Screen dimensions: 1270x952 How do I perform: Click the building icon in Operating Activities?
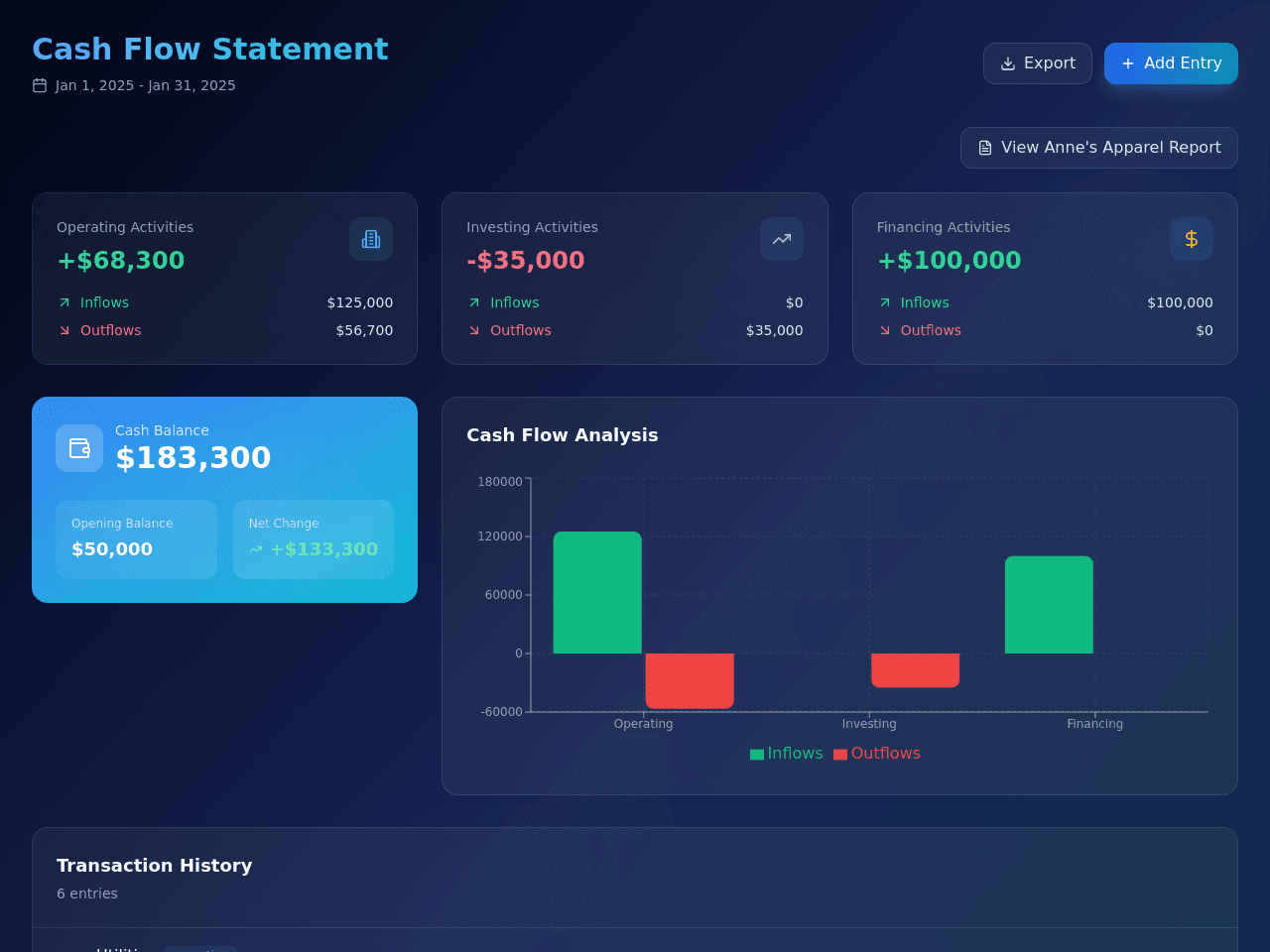click(x=371, y=239)
